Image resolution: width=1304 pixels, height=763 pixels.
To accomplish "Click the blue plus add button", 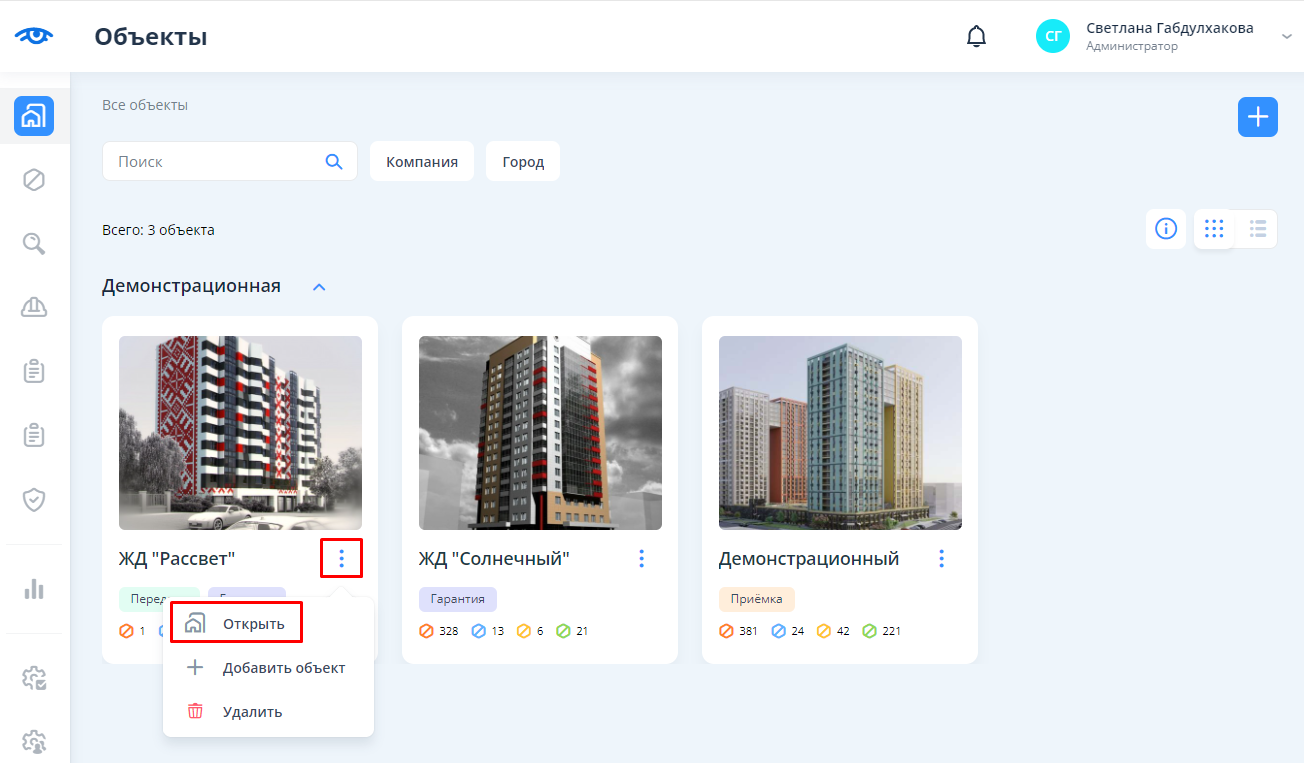I will 1257,117.
